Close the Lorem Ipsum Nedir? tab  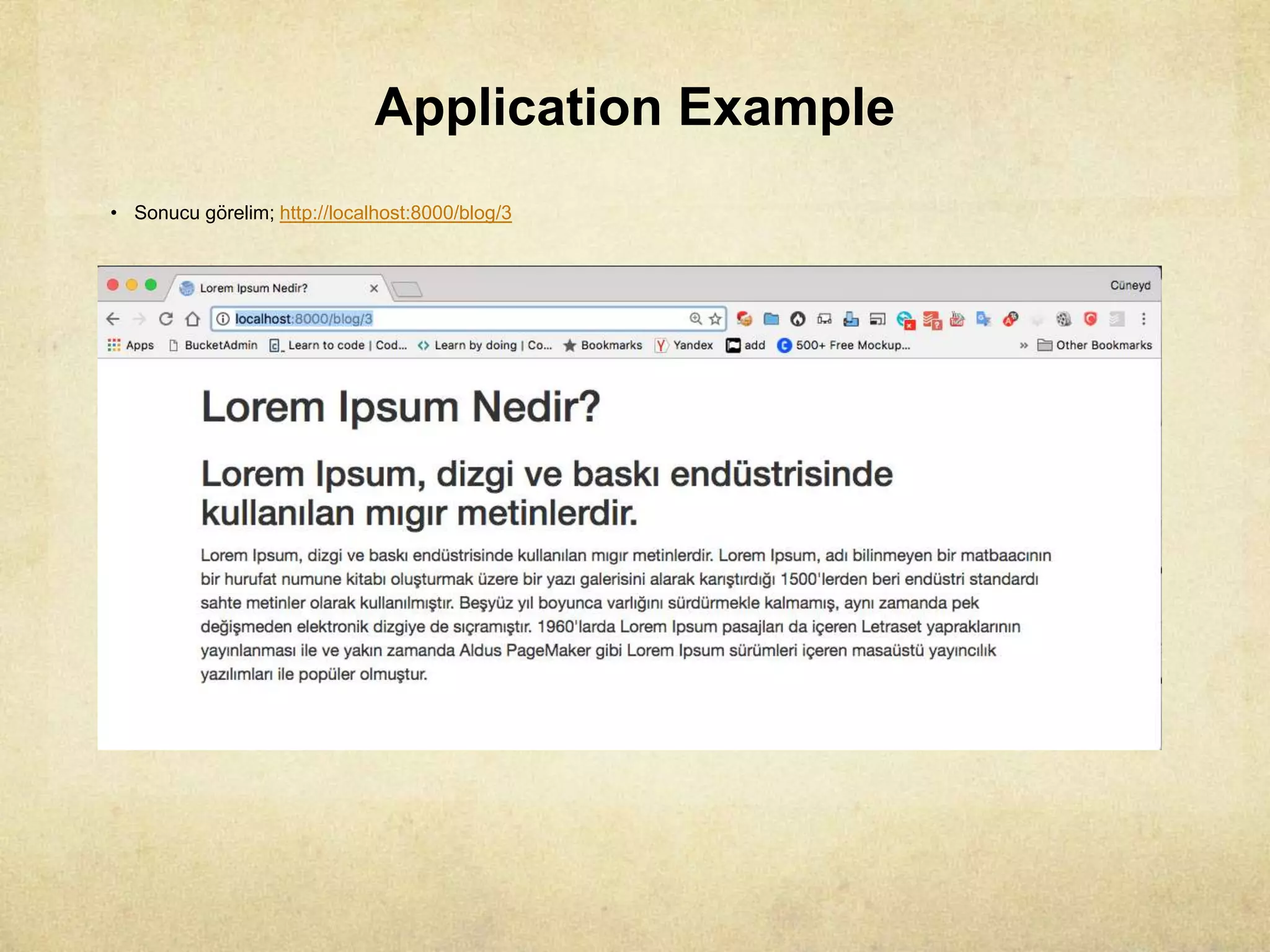tap(374, 288)
